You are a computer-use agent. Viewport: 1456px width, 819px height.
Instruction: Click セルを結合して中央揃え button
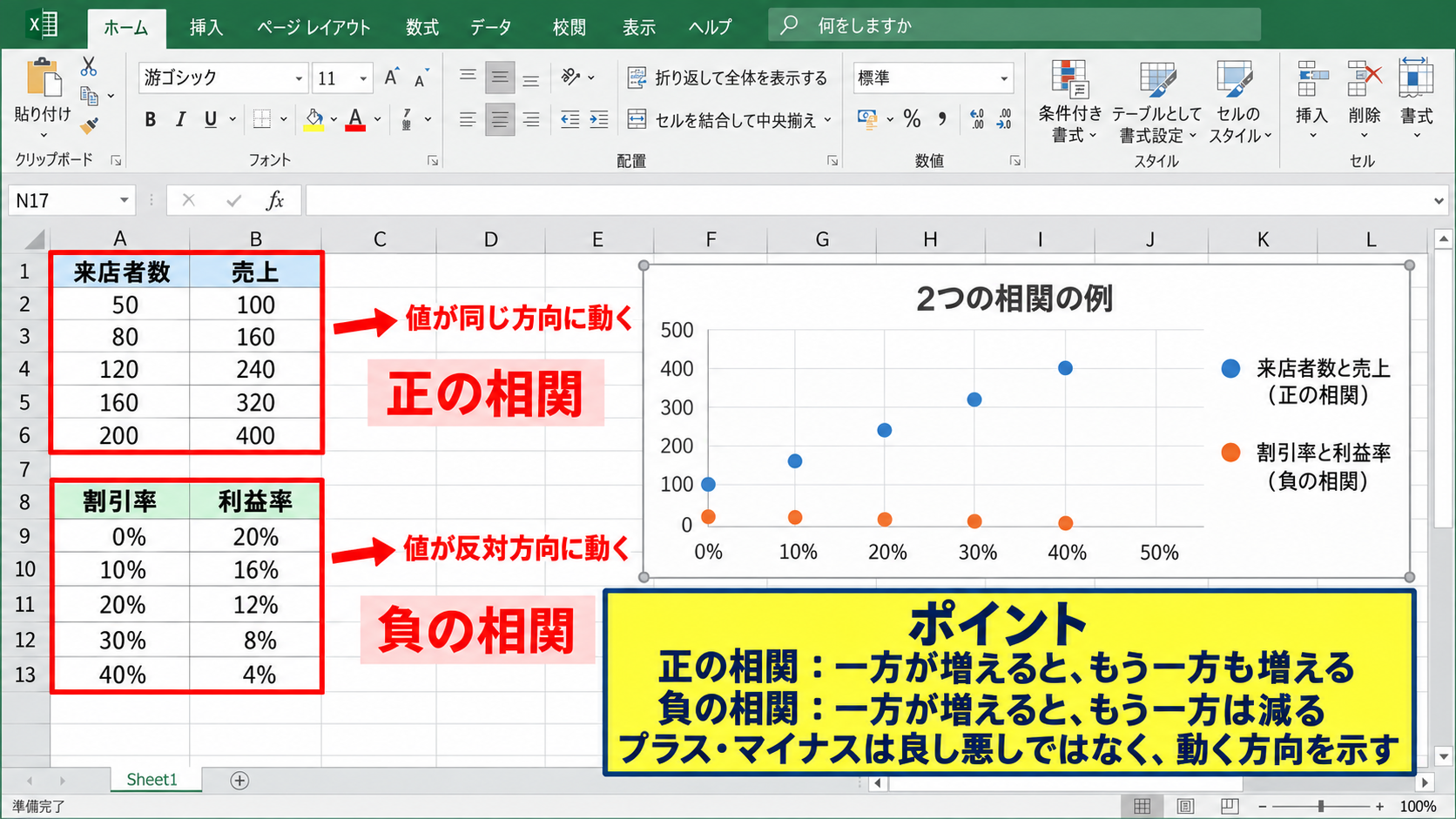730,120
